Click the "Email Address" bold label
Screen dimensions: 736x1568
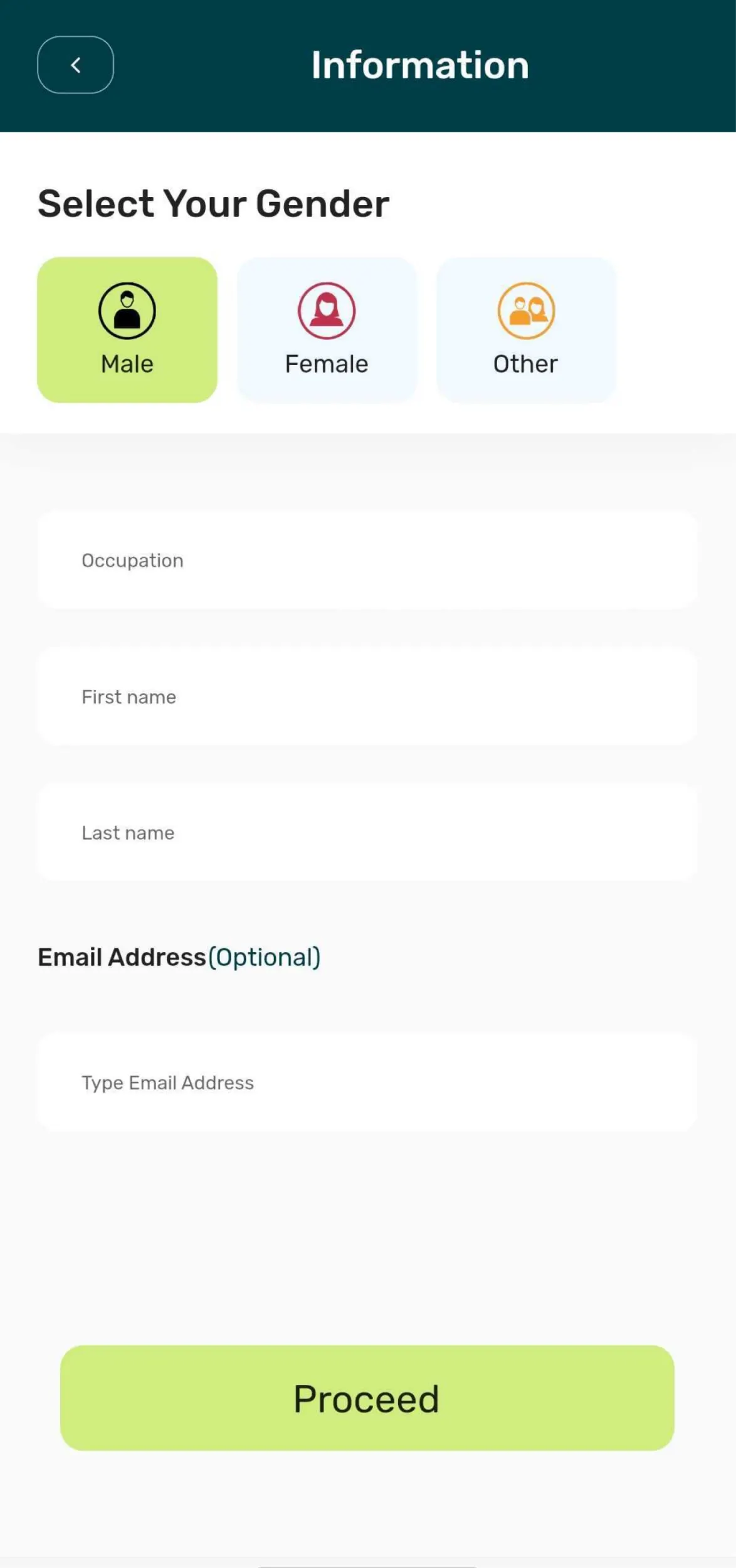pos(122,957)
